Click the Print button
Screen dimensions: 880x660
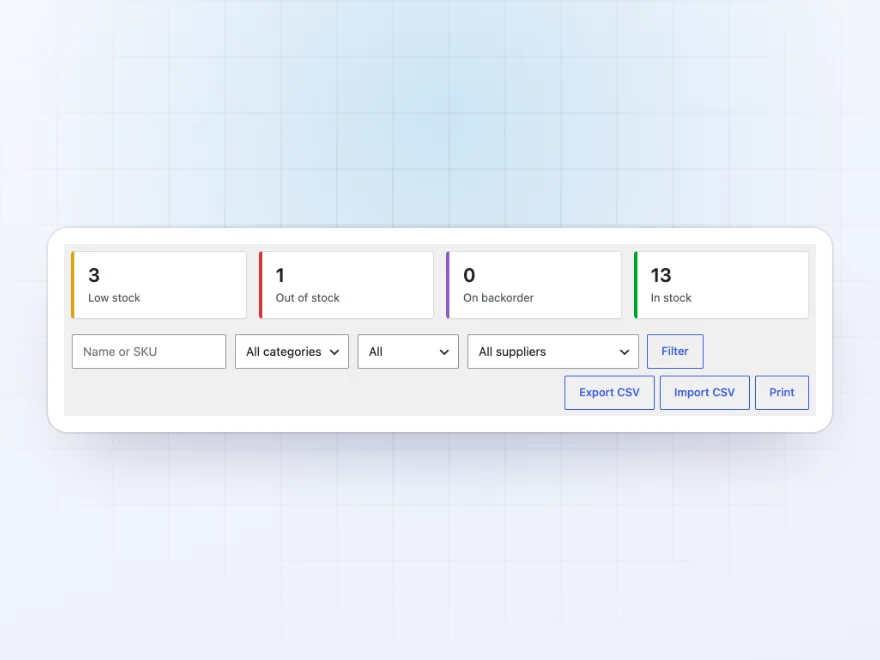point(782,392)
